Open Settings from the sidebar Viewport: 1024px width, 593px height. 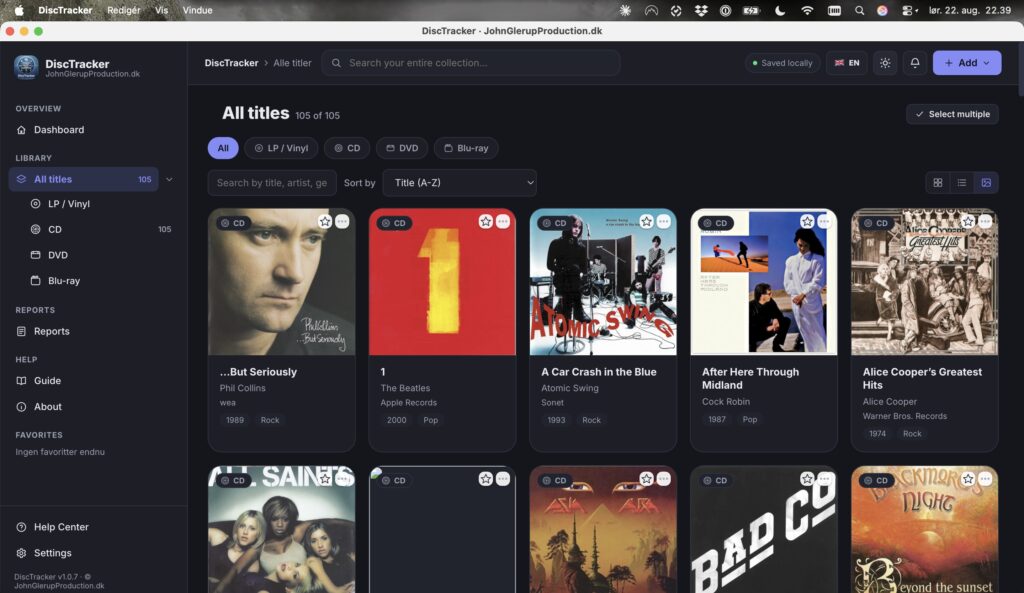(93, 553)
